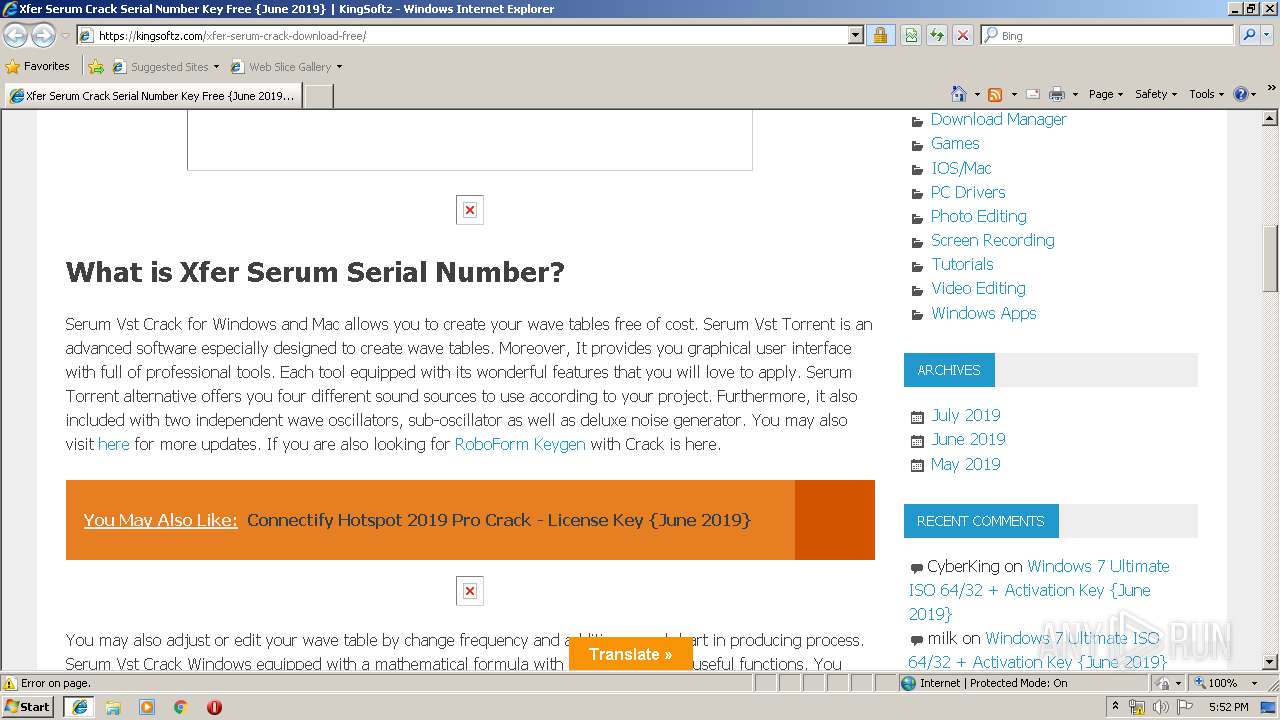Viewport: 1280px width, 720px height.
Task: Click the Stop loading icon
Action: click(962, 35)
